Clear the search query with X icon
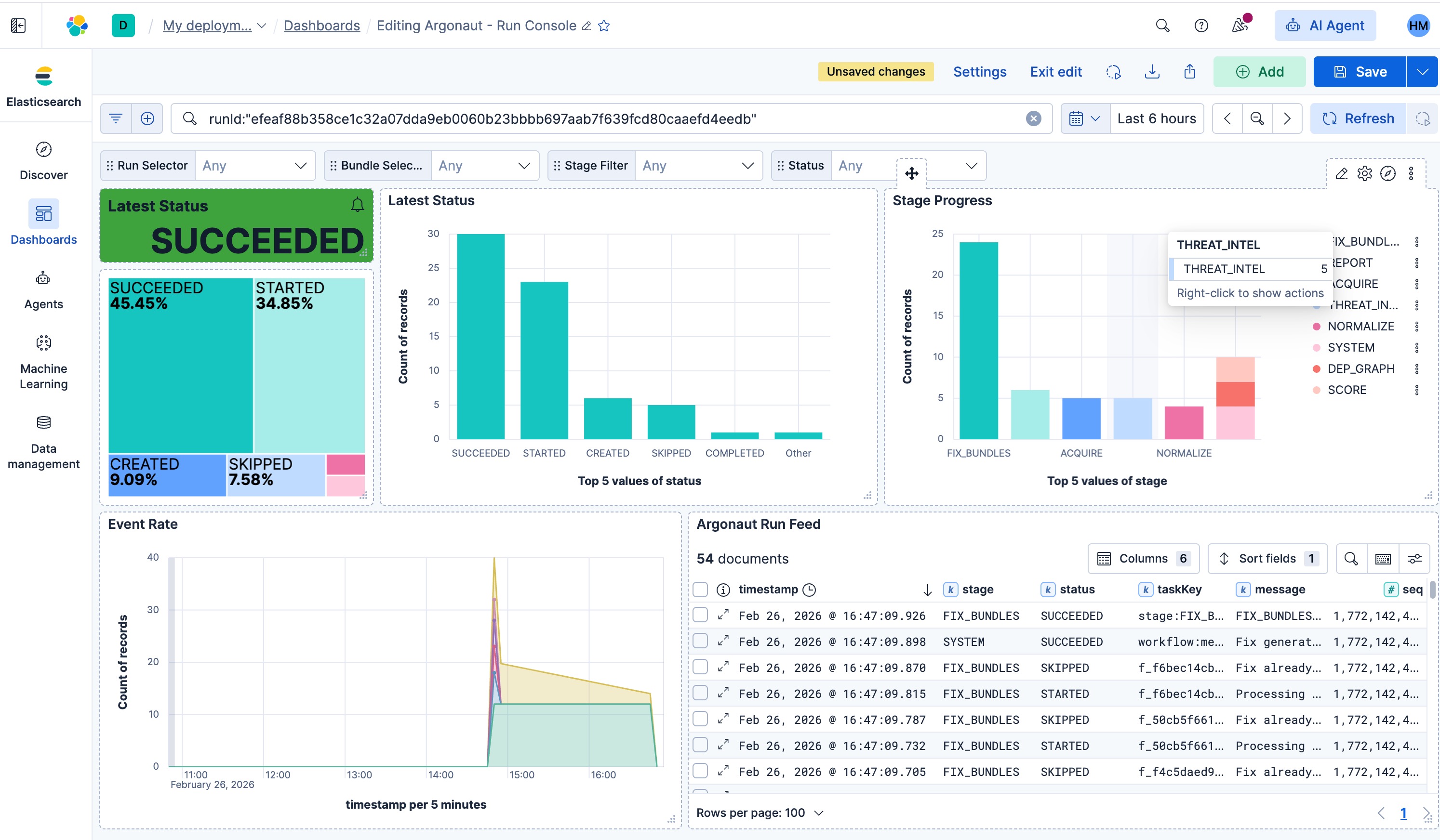 click(1033, 119)
